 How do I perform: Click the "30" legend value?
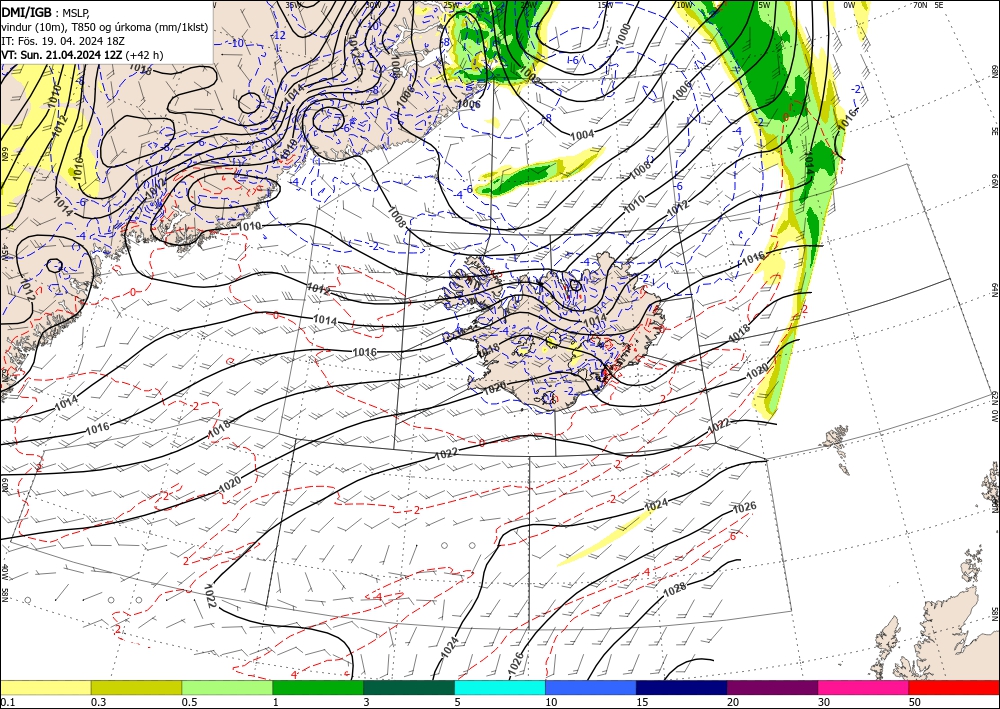pyautogui.click(x=824, y=702)
